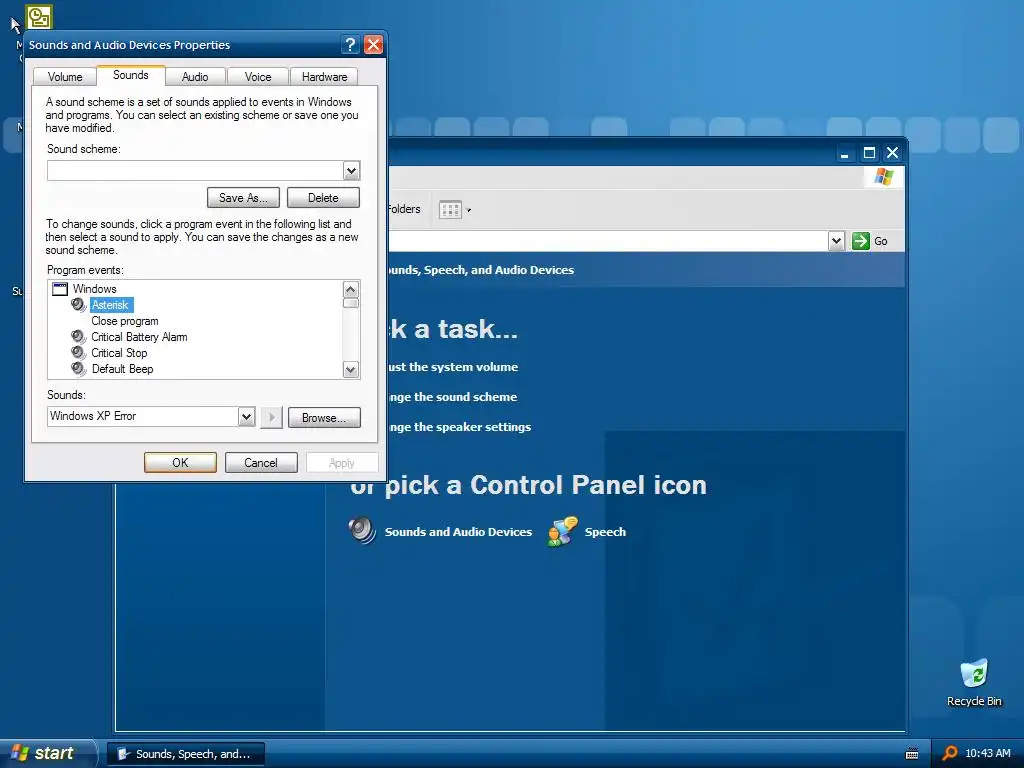The image size is (1024, 768).
Task: Select Critical Battery Alarm event
Action: point(139,337)
